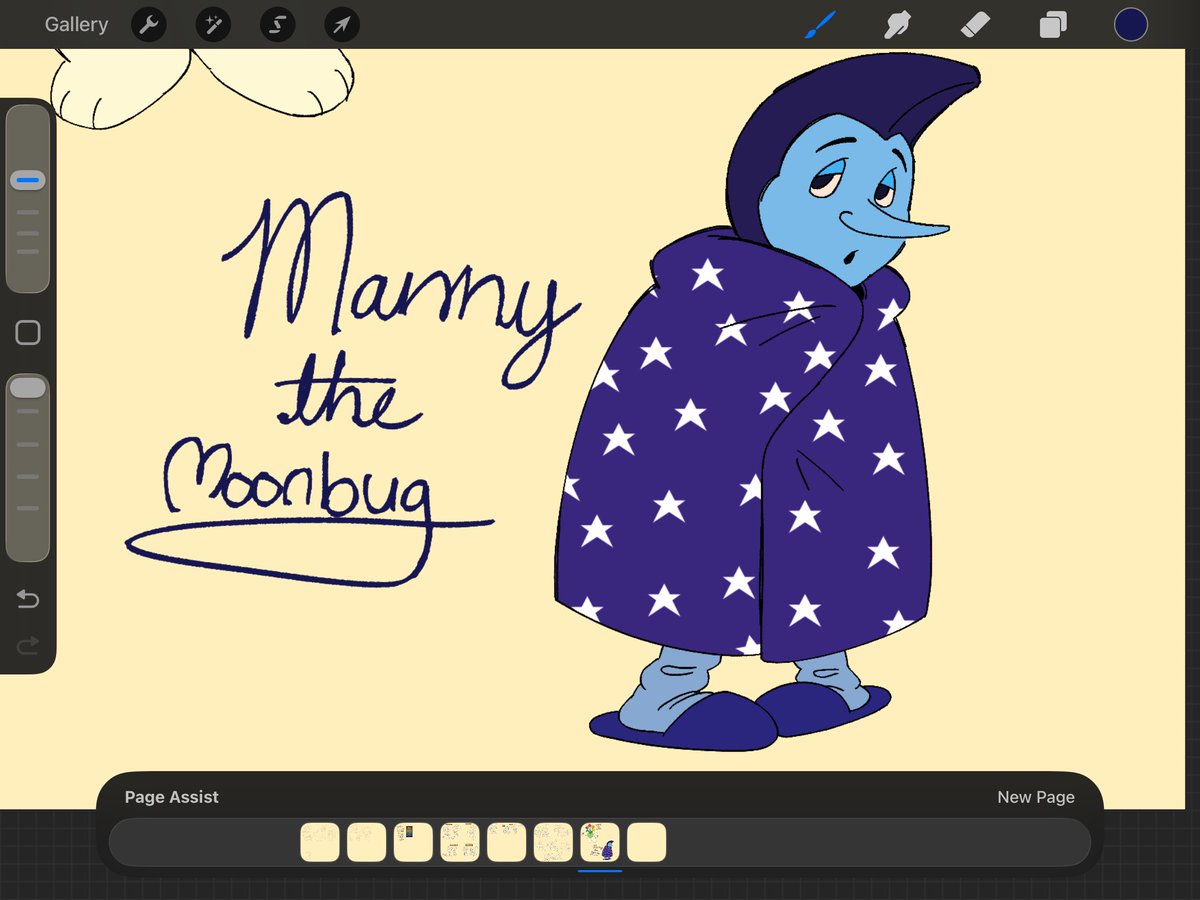Redo using the dimmed redo arrow

click(28, 646)
